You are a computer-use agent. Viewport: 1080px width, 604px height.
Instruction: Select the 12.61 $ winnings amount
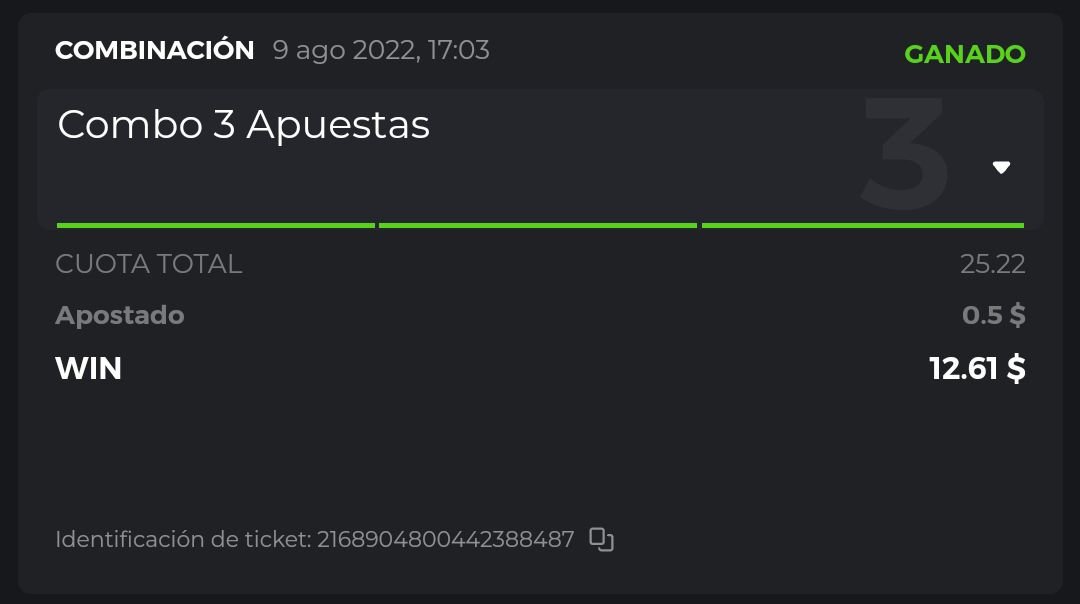(977, 368)
